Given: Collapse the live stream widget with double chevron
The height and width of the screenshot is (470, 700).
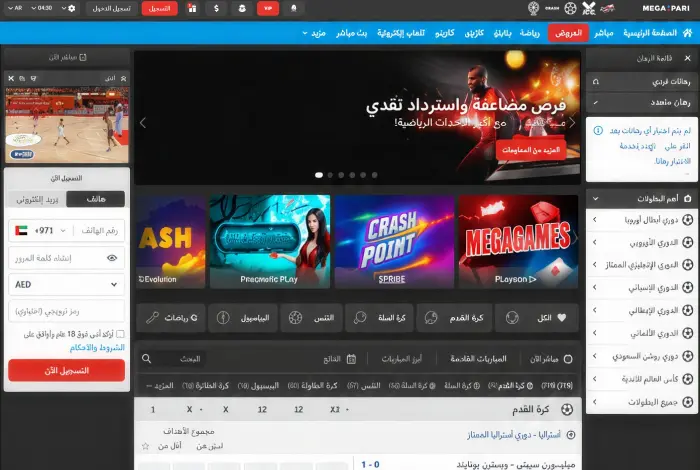Looking at the screenshot, I should click(x=124, y=79).
